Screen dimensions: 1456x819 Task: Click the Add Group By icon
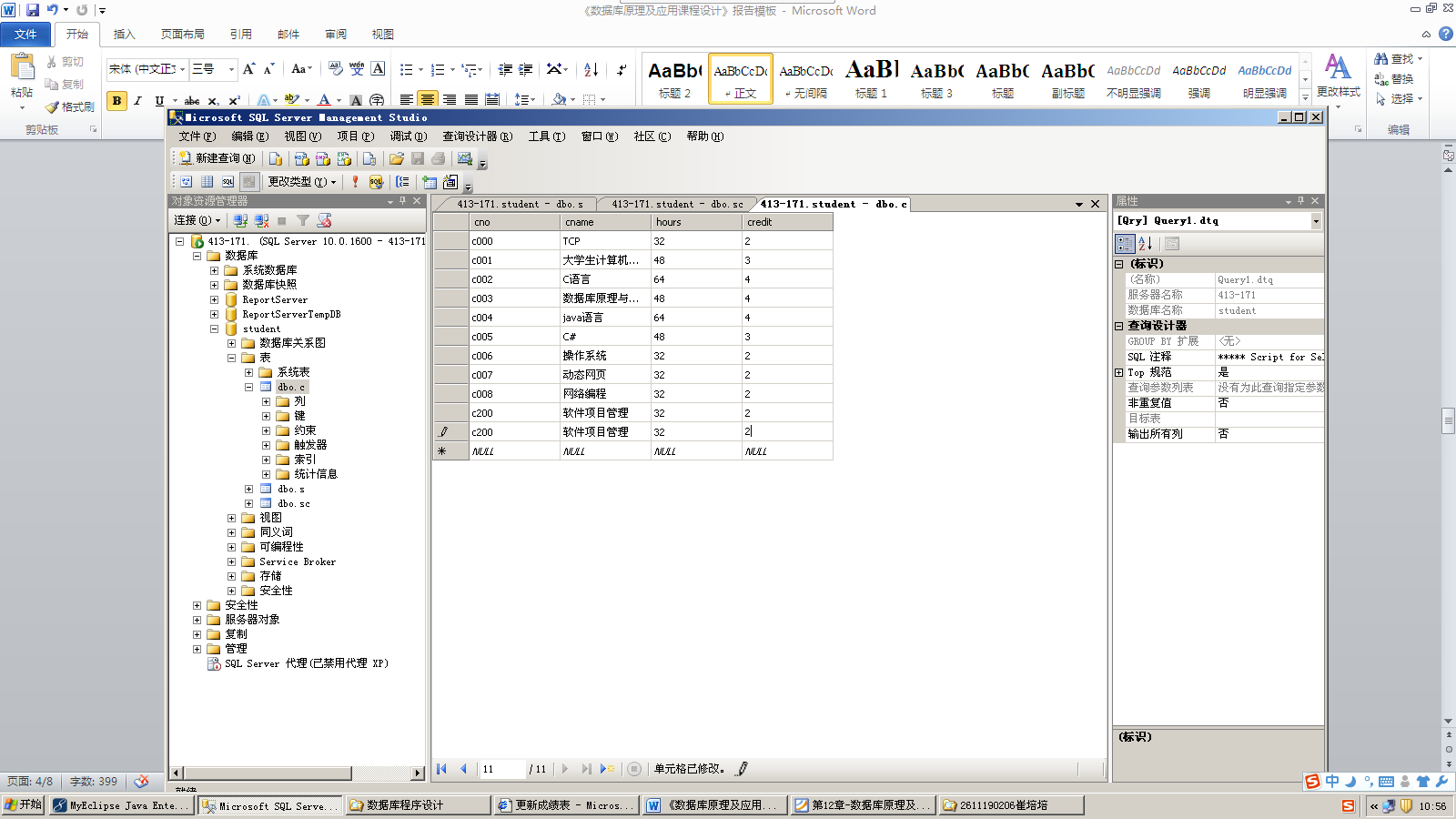coord(402,182)
